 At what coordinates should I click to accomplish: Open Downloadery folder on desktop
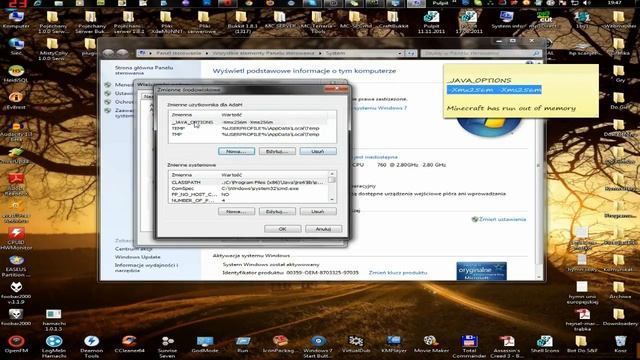coord(619,317)
